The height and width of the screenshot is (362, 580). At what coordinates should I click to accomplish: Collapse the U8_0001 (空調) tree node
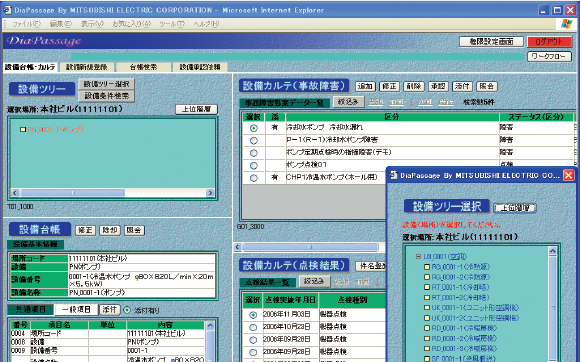pos(418,256)
